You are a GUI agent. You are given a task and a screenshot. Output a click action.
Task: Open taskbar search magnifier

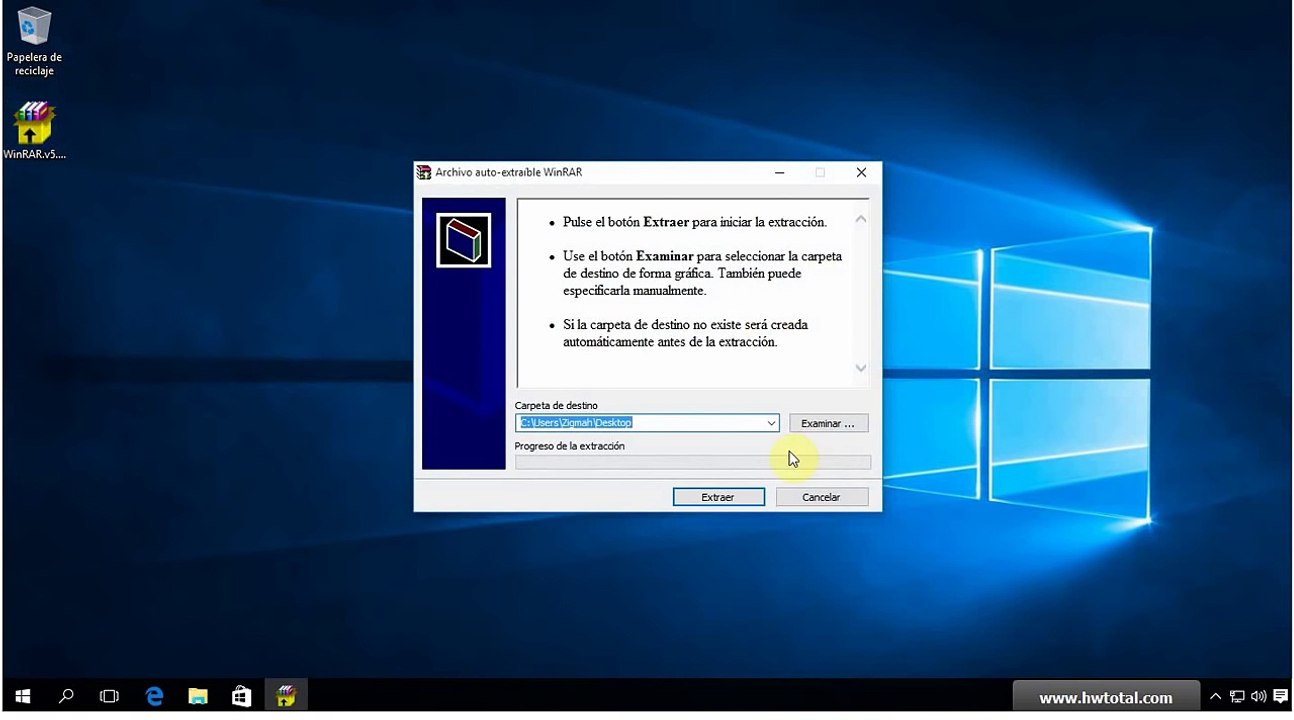pos(66,696)
